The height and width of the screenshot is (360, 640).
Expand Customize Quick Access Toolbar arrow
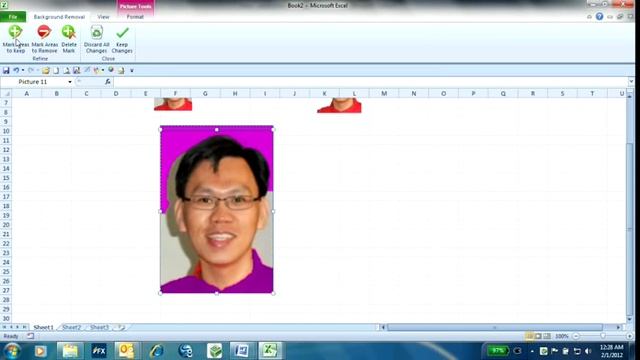tap(132, 71)
